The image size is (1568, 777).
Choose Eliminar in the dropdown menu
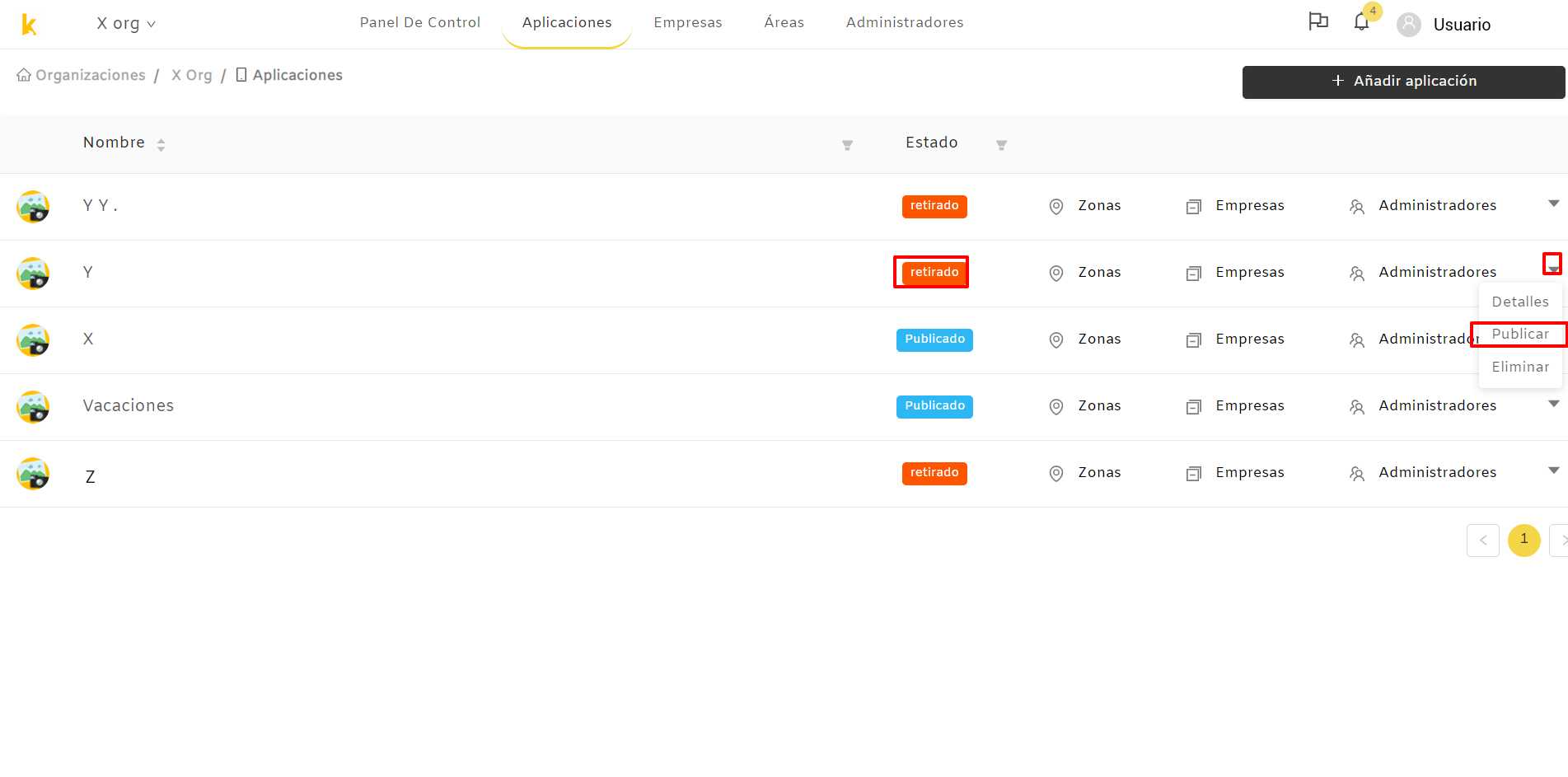[x=1520, y=367]
